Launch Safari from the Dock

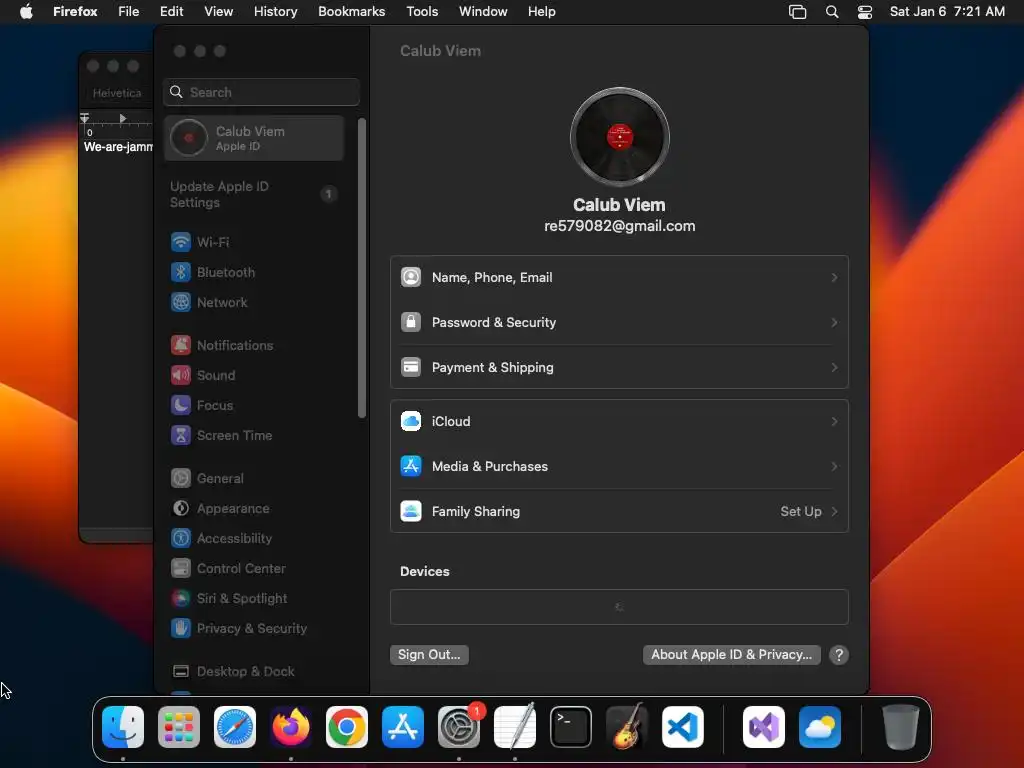click(x=235, y=727)
